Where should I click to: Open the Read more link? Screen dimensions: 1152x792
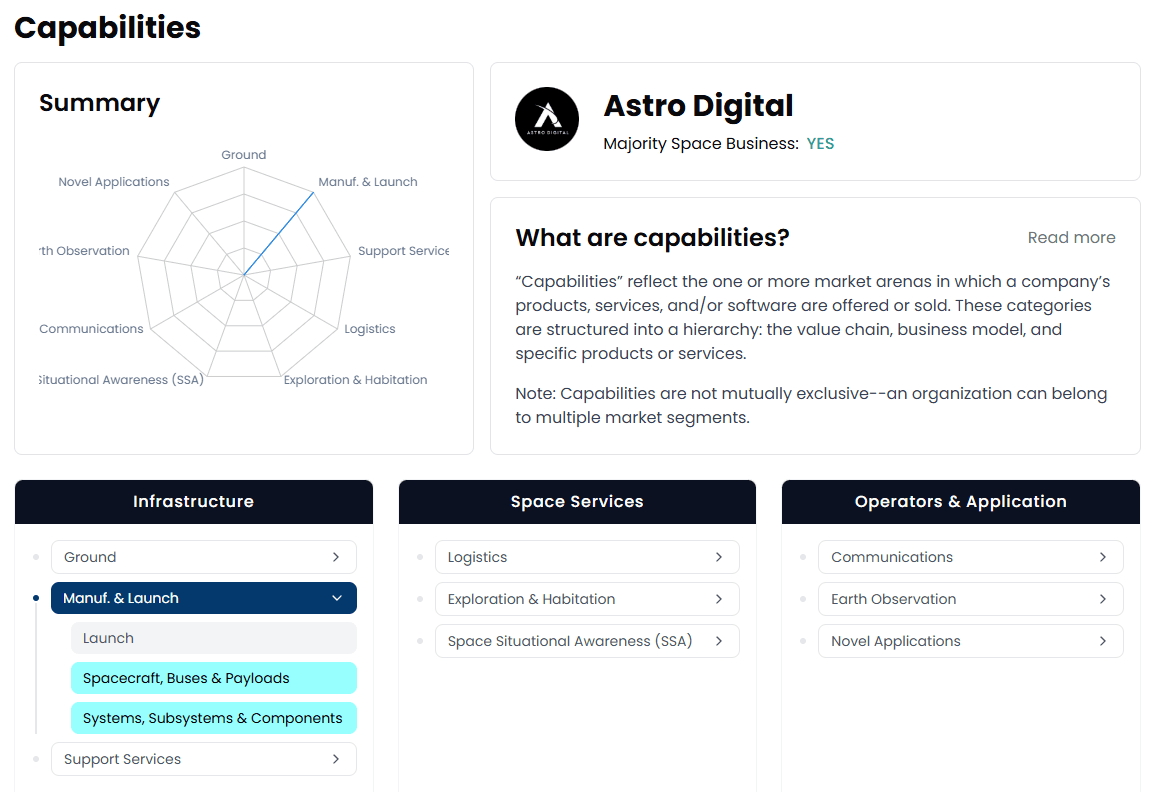[x=1071, y=238]
